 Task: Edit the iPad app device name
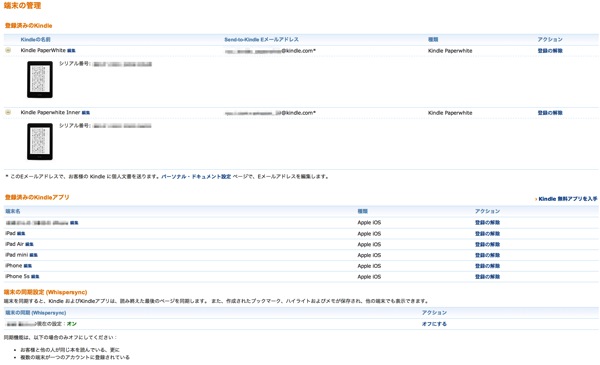click(21, 233)
